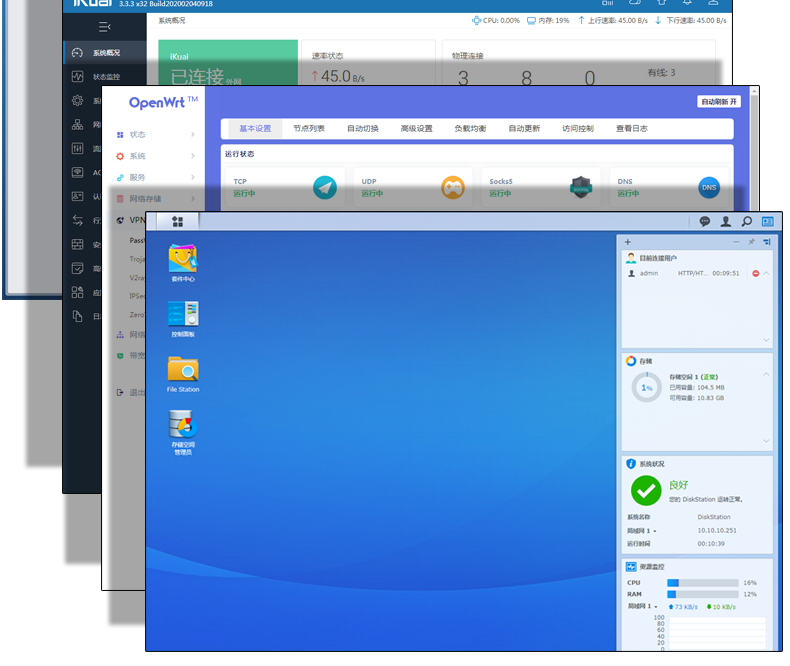Image resolution: width=790 pixels, height=666 pixels.
Task: Select 系统概况 in the iKuai sidebar
Action: [x=105, y=52]
